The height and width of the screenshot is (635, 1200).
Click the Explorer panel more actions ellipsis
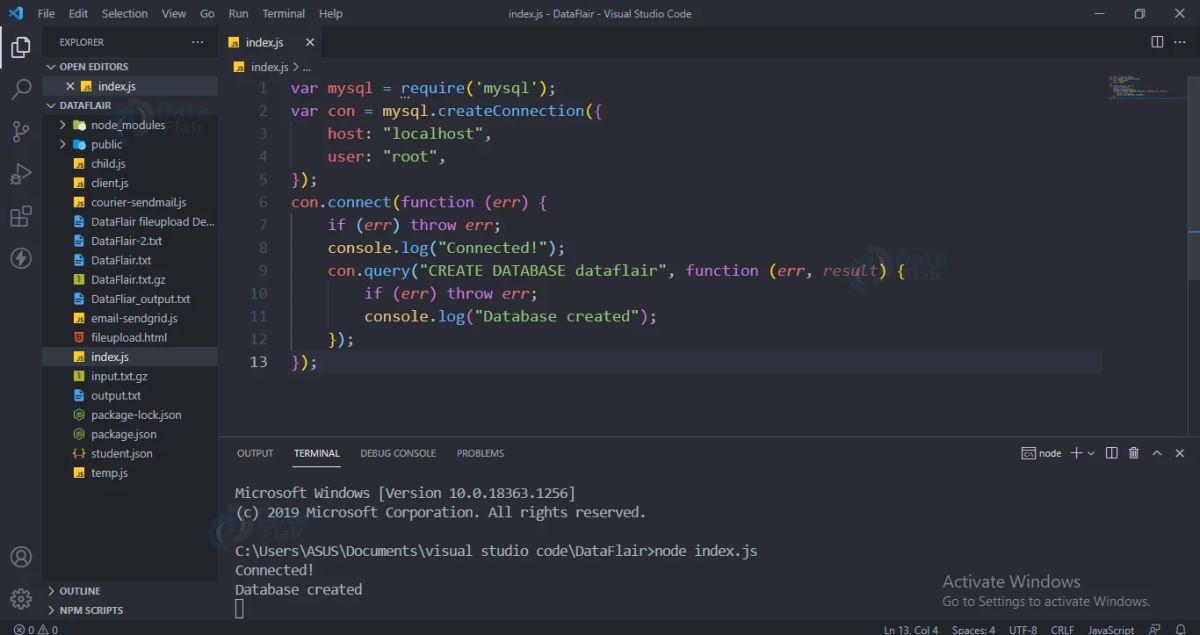coord(198,42)
